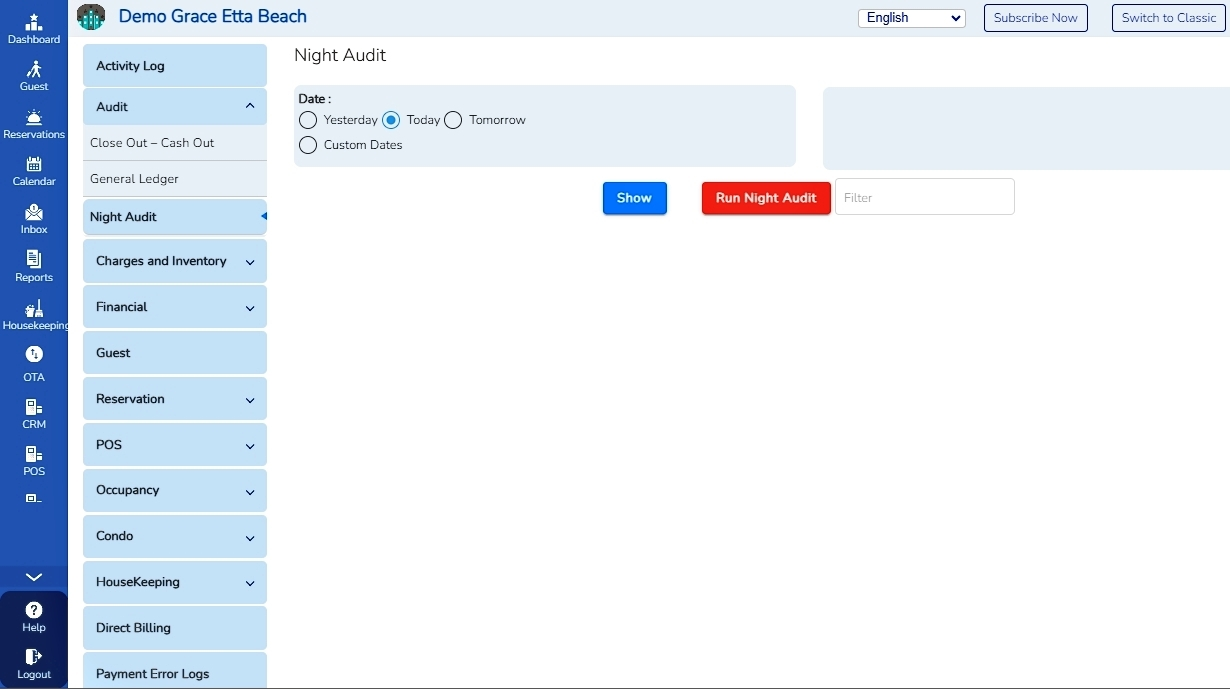The height and width of the screenshot is (689, 1230).
Task: Open the CRM module
Action: pos(34,411)
